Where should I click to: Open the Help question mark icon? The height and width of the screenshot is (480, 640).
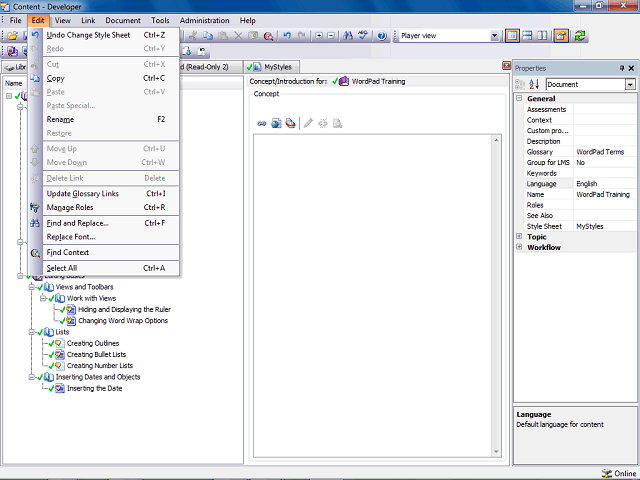click(x=382, y=36)
